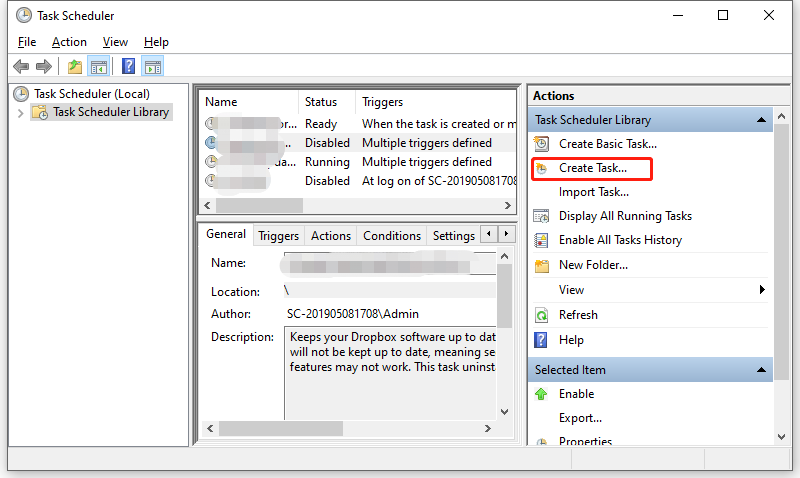Click the Enable All Tasks History icon

[541, 240]
